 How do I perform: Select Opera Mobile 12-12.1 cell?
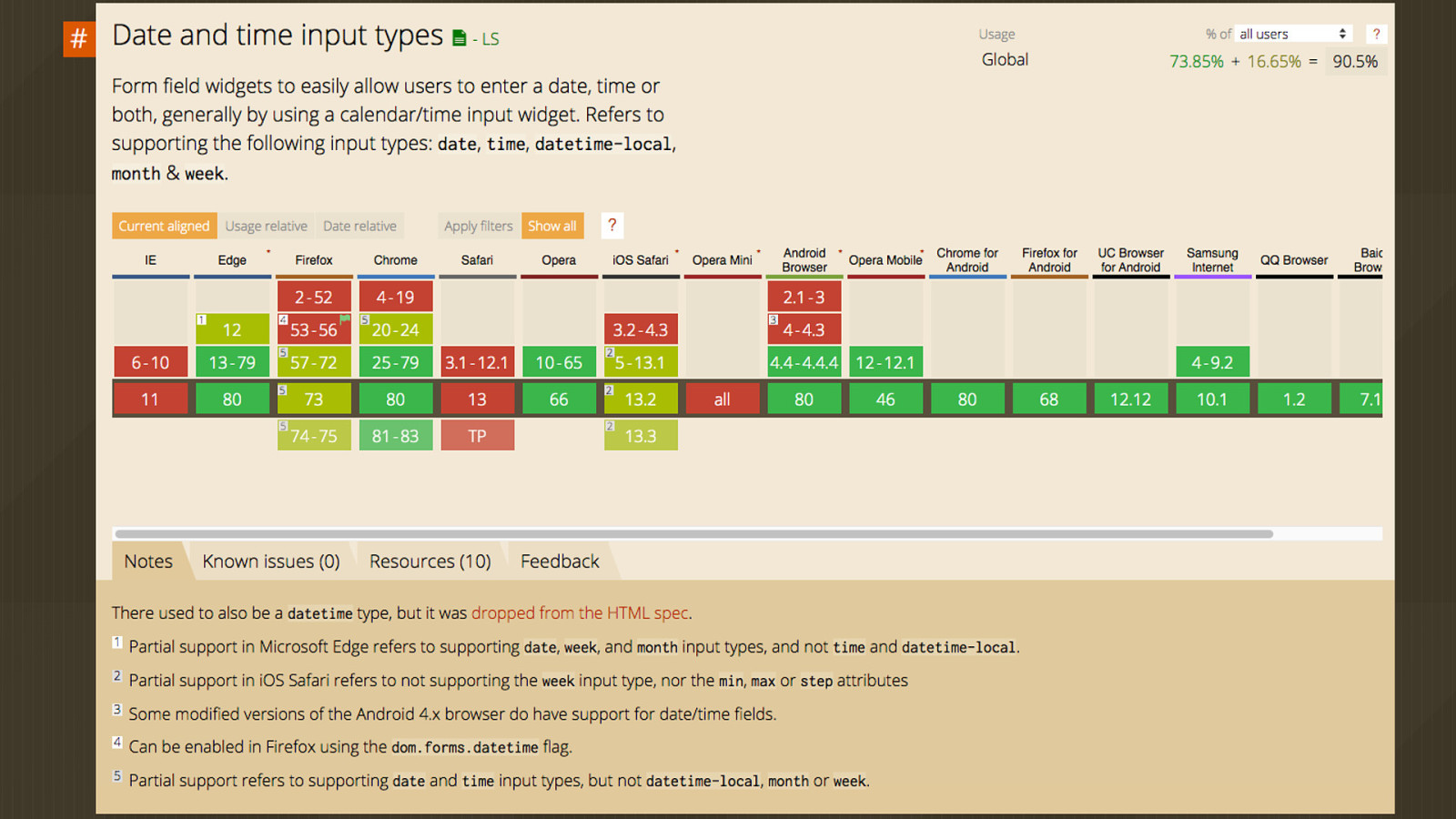pyautogui.click(x=885, y=362)
